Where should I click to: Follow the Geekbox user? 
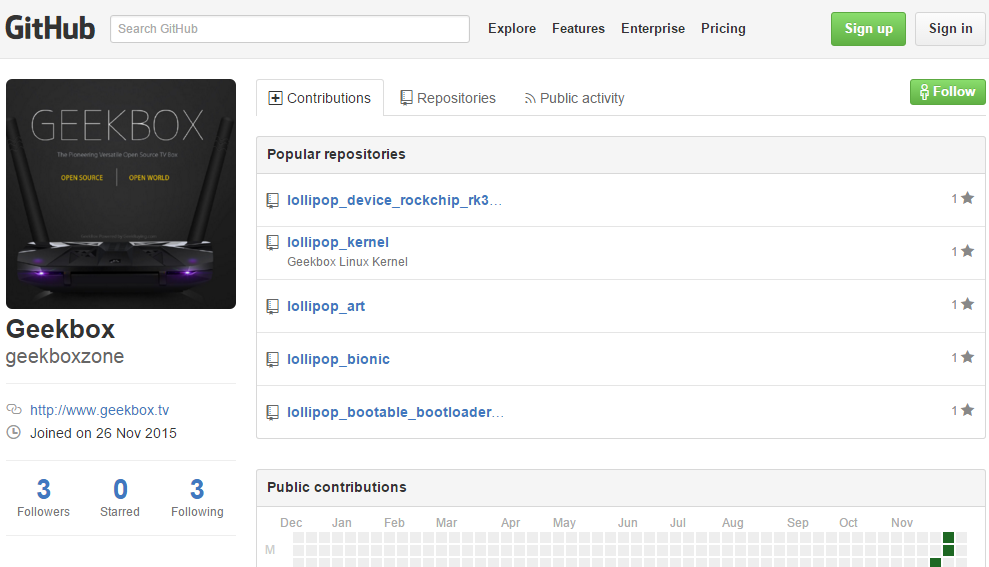947,92
